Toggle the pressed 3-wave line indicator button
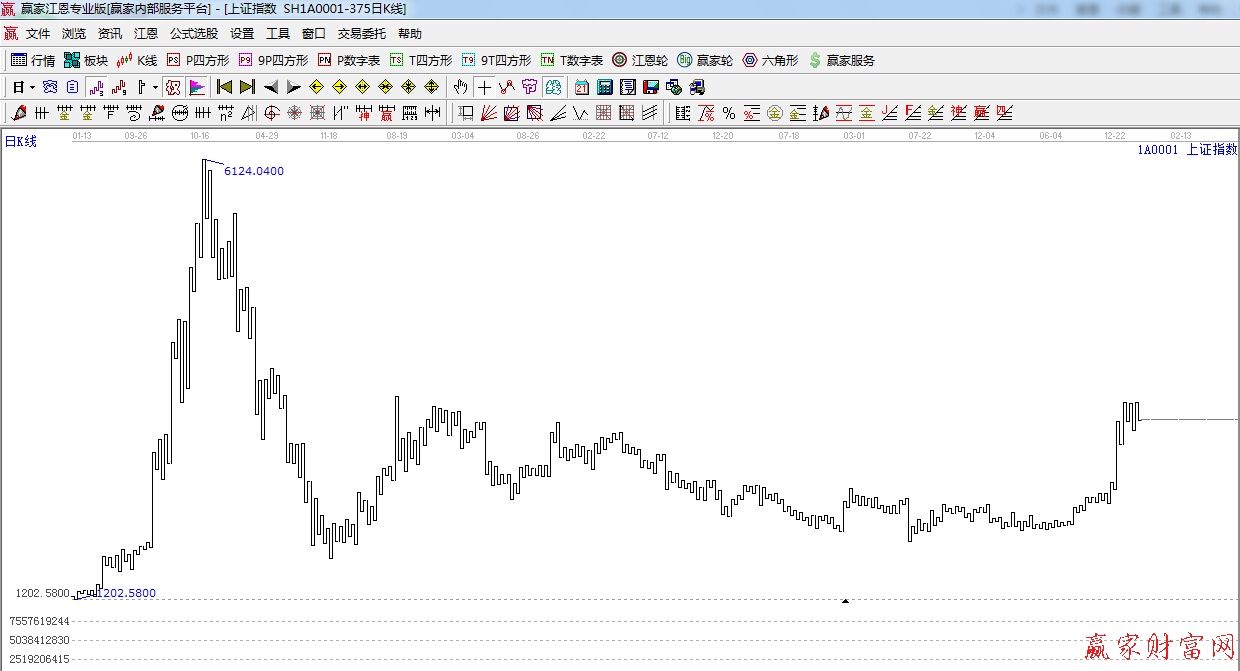1240x671 pixels. 96,87
